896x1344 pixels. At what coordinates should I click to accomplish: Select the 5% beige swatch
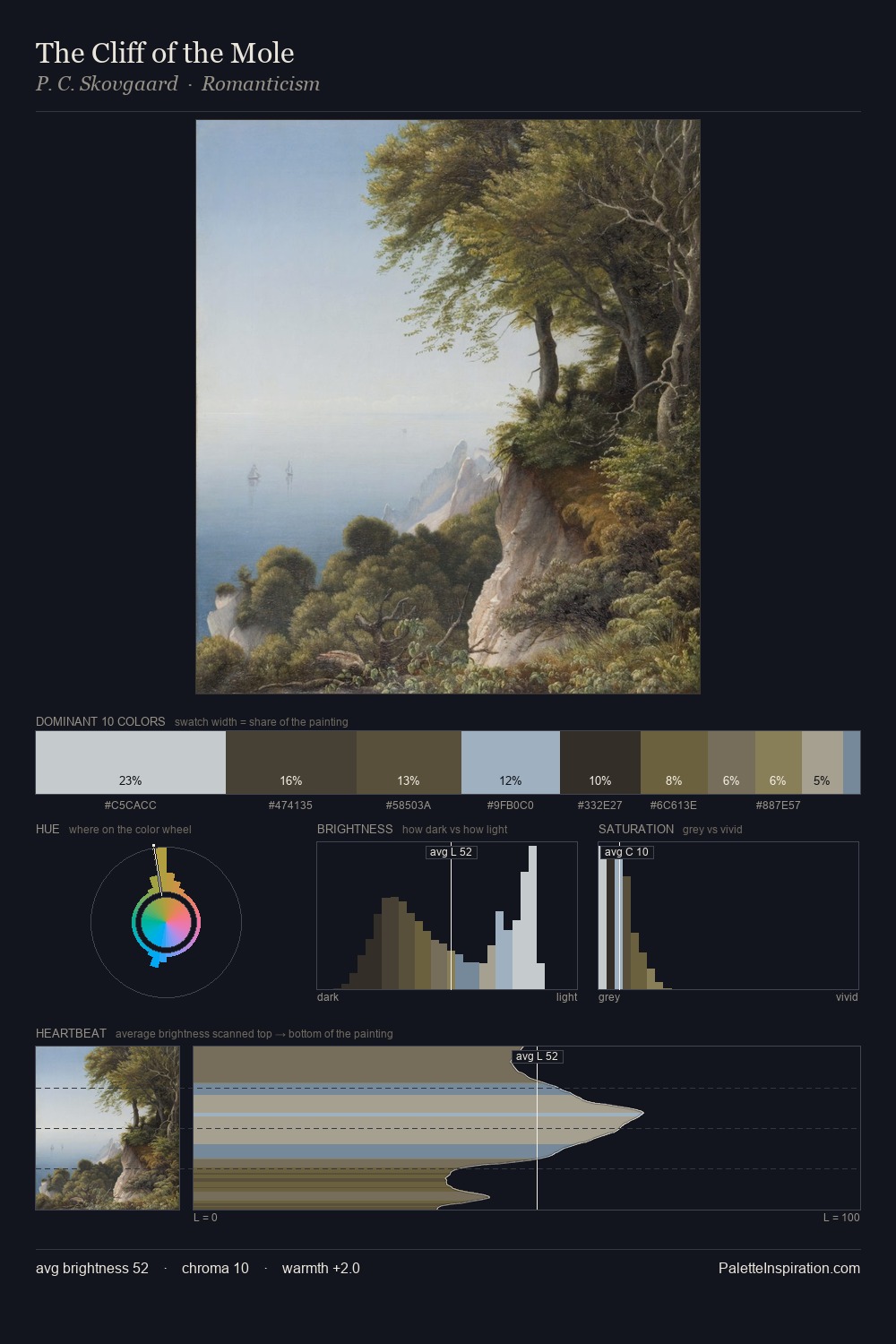pyautogui.click(x=822, y=762)
